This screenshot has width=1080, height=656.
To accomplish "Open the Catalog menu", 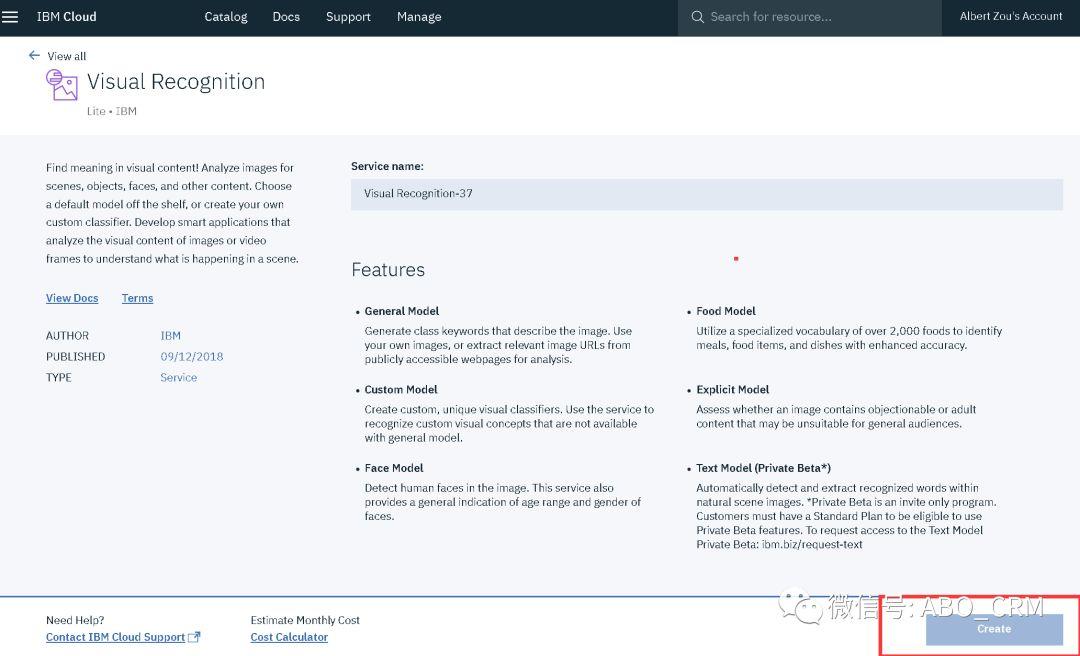I will (226, 17).
